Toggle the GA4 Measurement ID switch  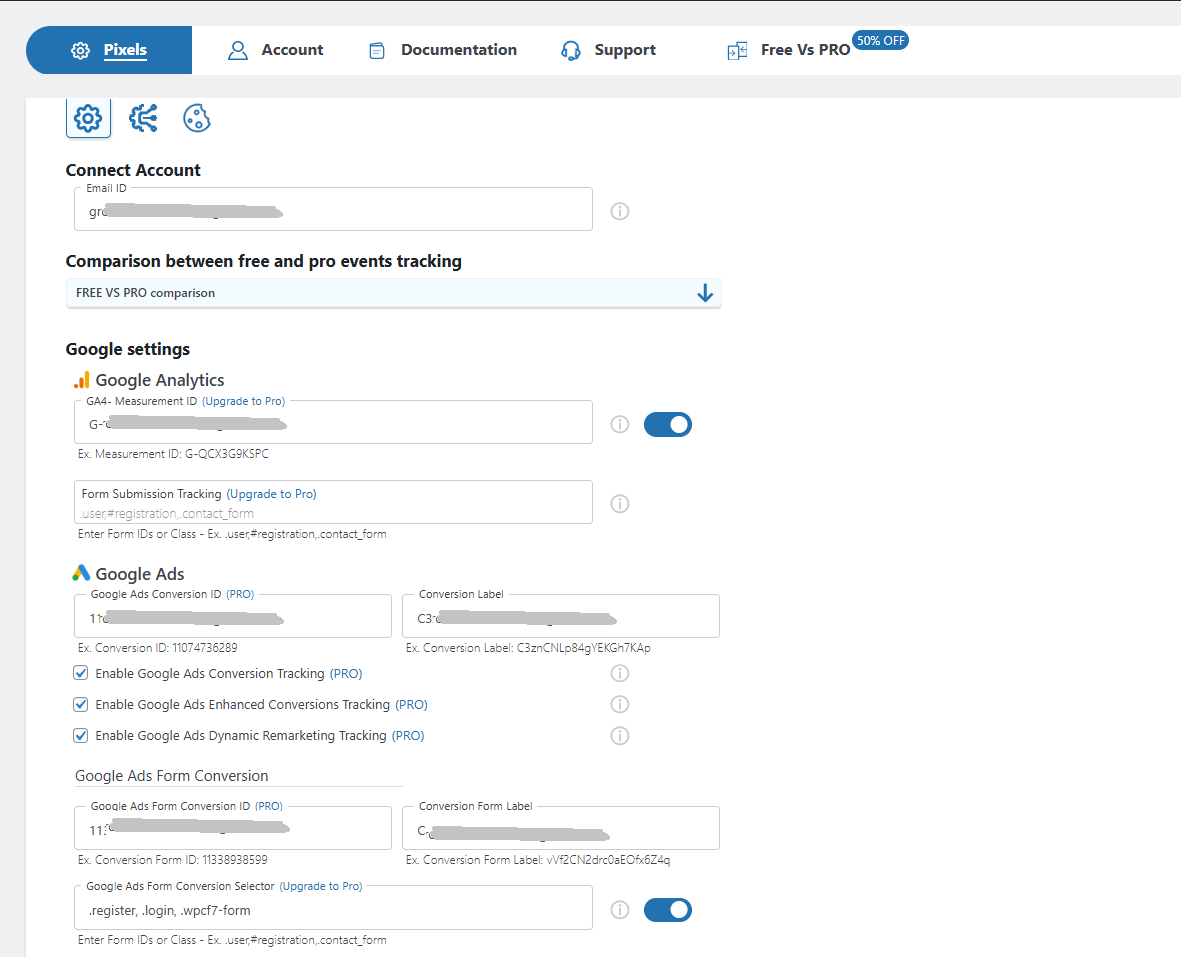(667, 425)
